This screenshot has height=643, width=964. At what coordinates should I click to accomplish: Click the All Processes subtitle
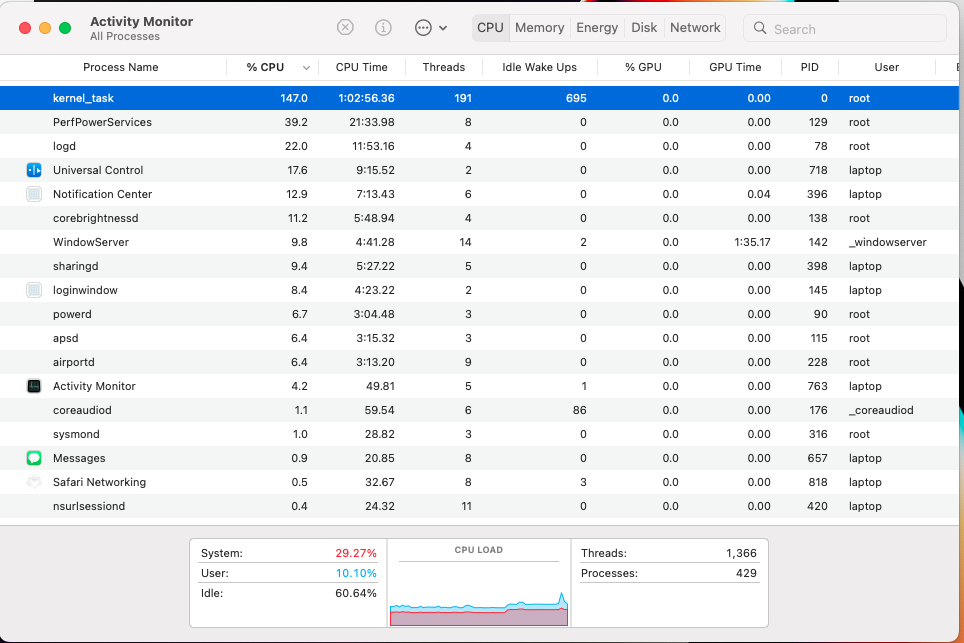[x=125, y=36]
